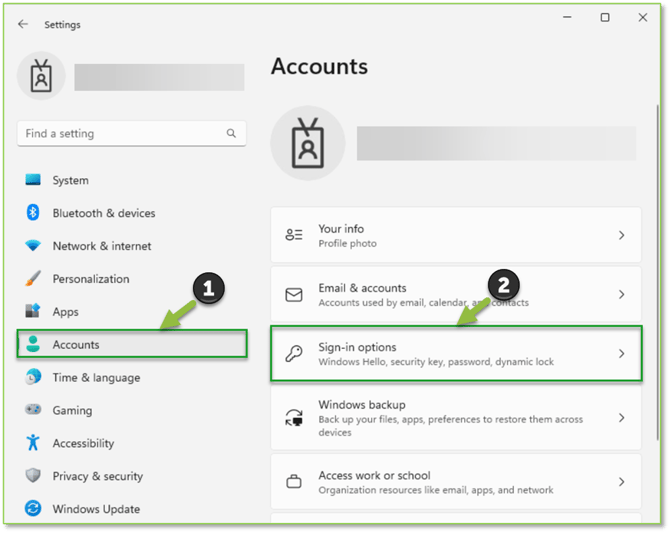Expand the Windows backup chevron
This screenshot has width=670, height=533.
pyautogui.click(x=621, y=418)
